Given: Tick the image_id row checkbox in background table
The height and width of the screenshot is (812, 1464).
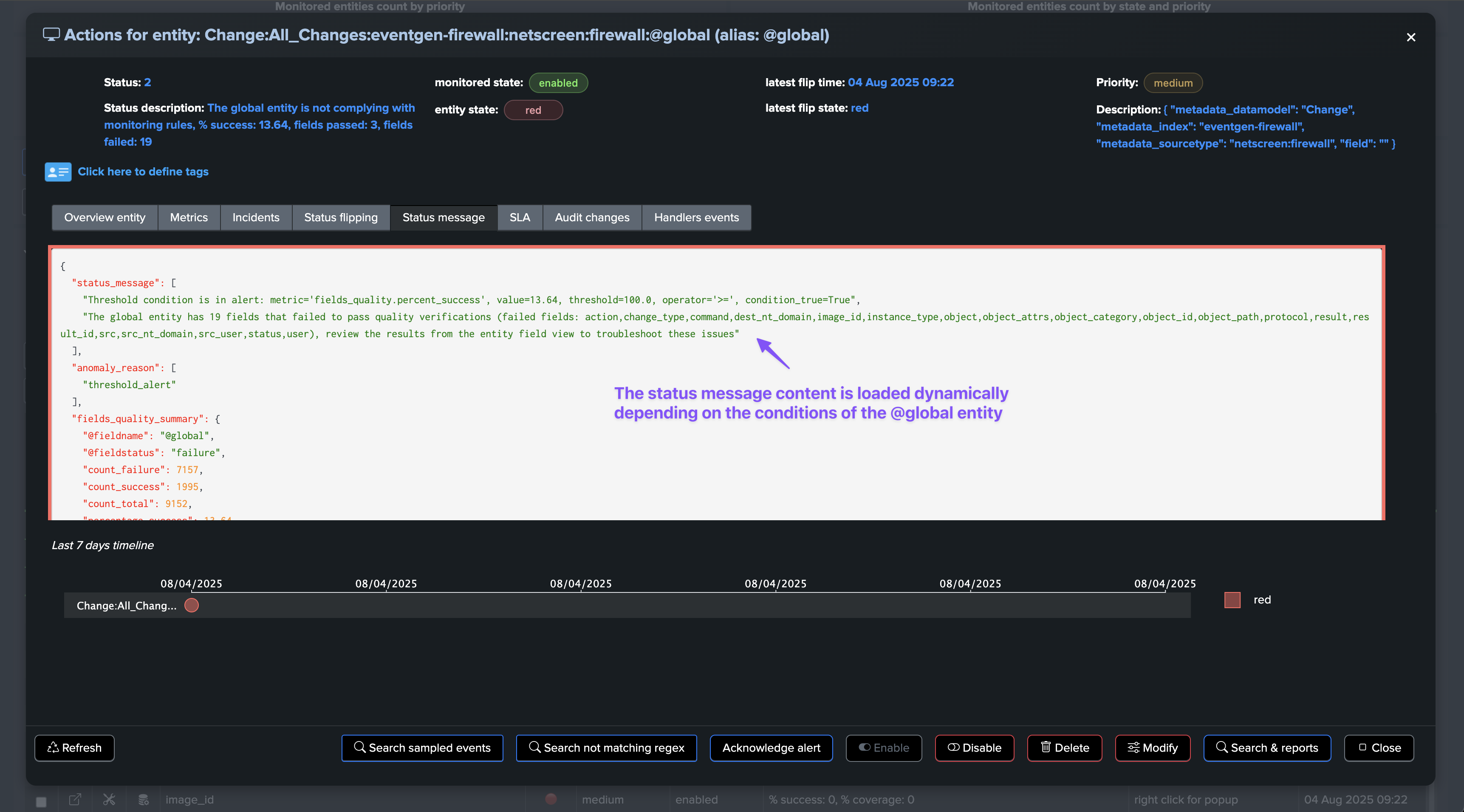Looking at the screenshot, I should 41,801.
